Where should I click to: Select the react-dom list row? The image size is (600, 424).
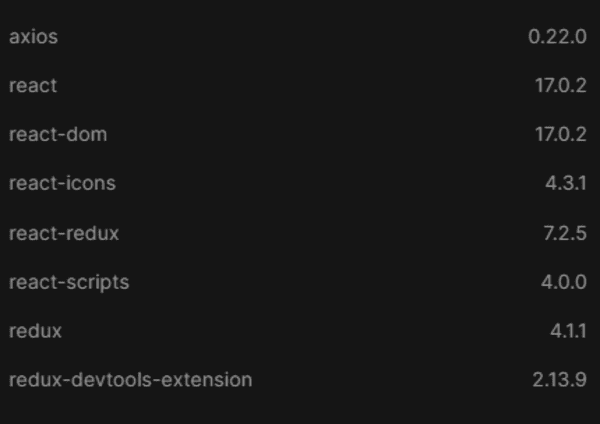point(300,134)
